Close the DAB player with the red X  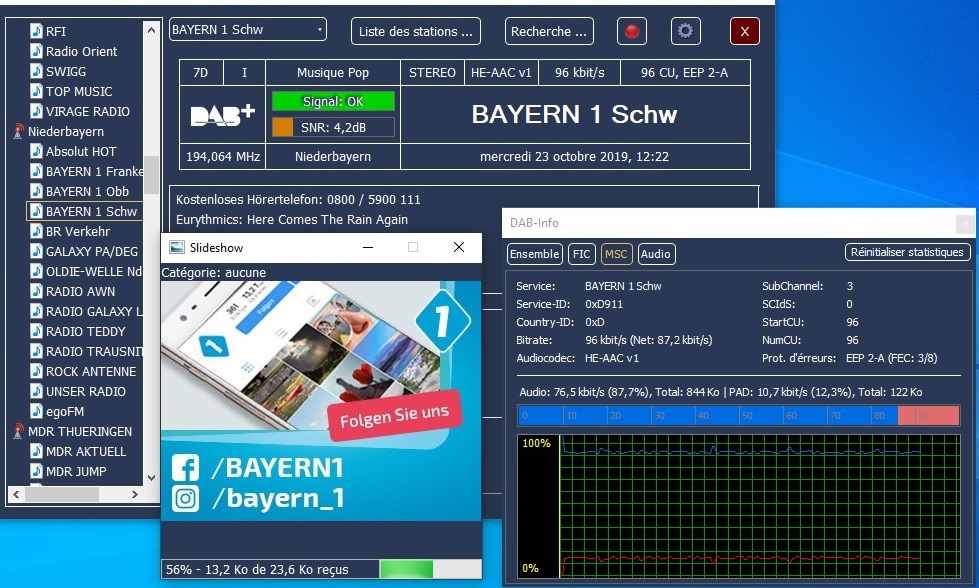[745, 31]
